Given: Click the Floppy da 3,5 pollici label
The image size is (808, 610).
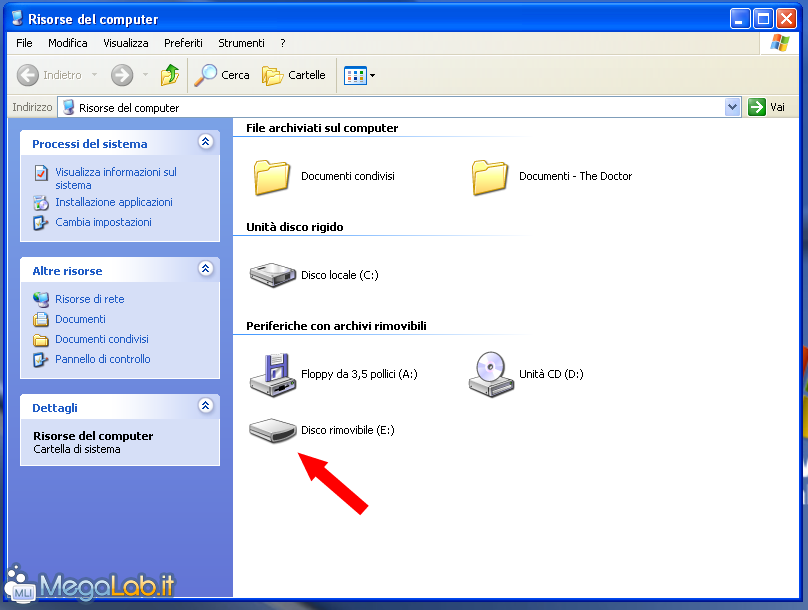Looking at the screenshot, I should (x=359, y=375).
